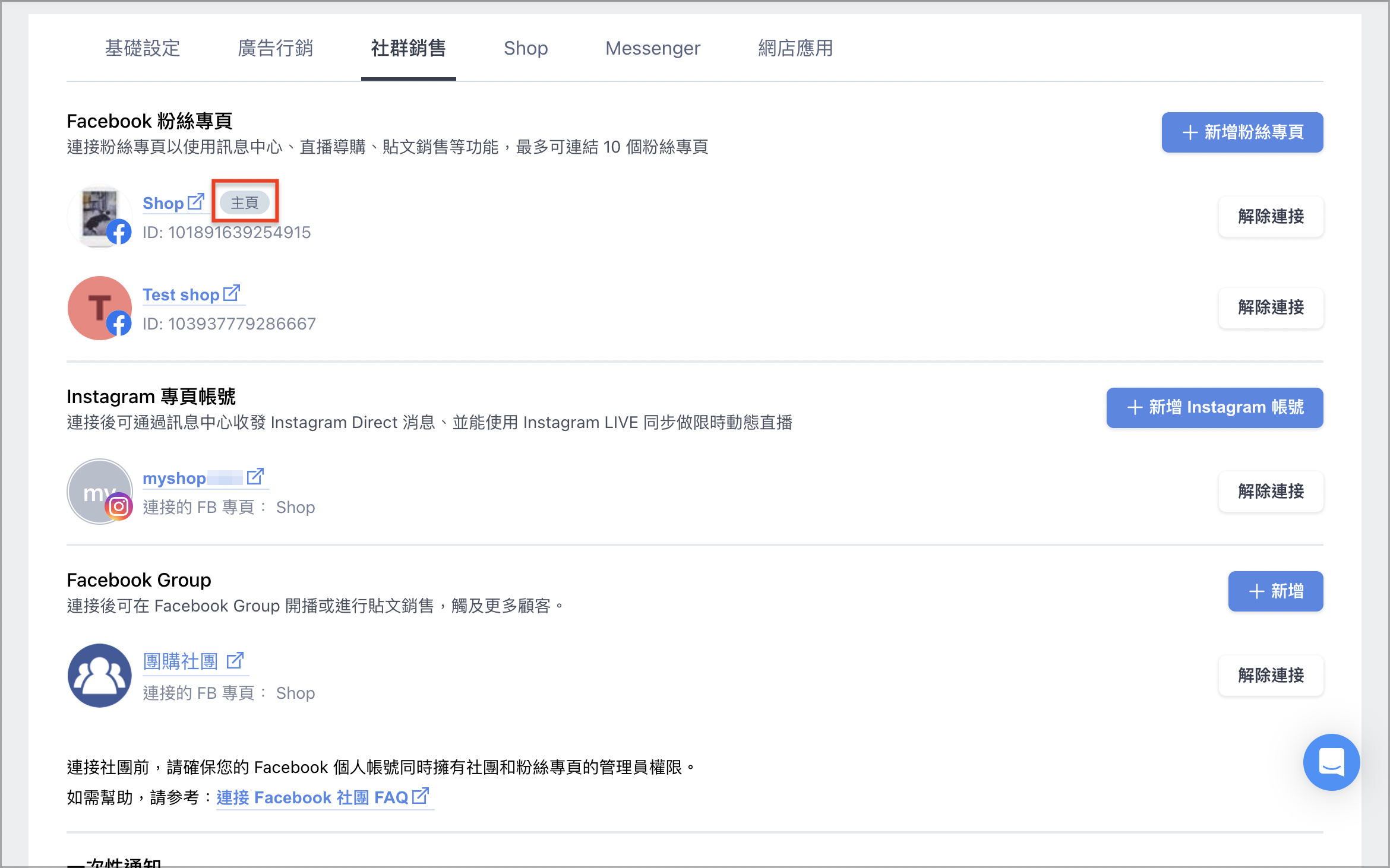
Task: Disconnect the myshop Instagram account
Action: tap(1271, 492)
